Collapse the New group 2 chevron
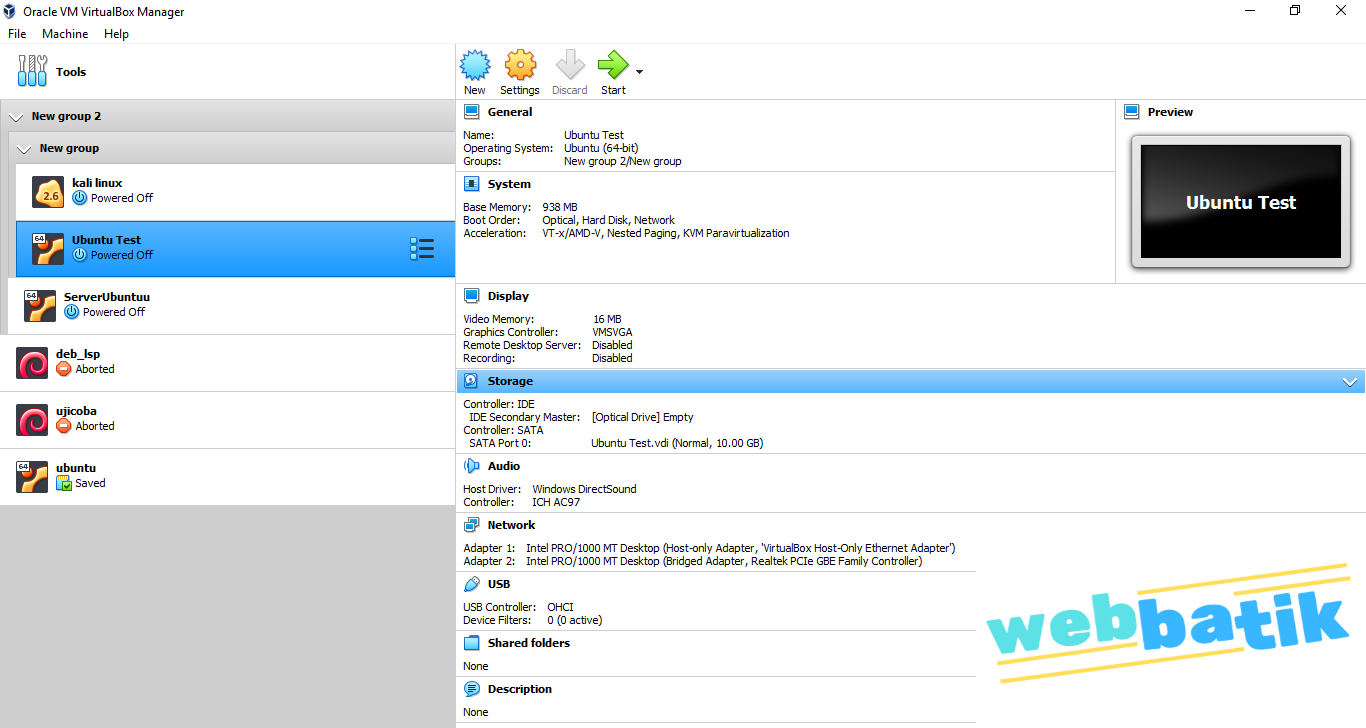The width and height of the screenshot is (1366, 728). pos(15,117)
